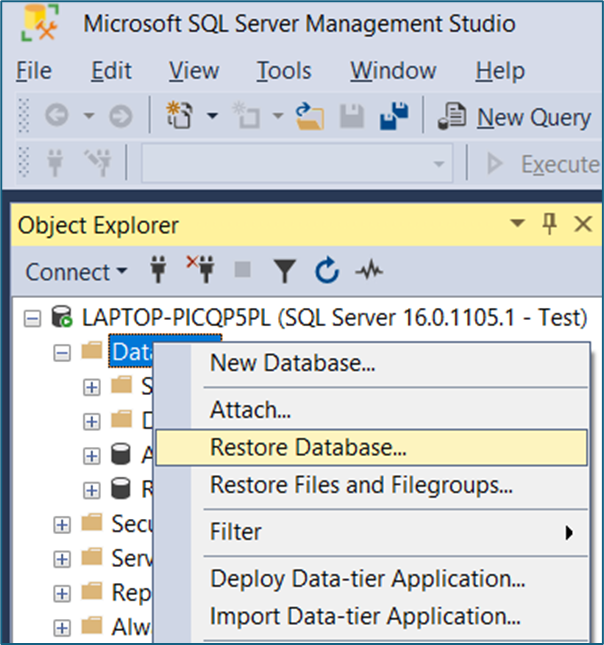
Task: Choose Deploy Data-tier Application...
Action: (372, 579)
